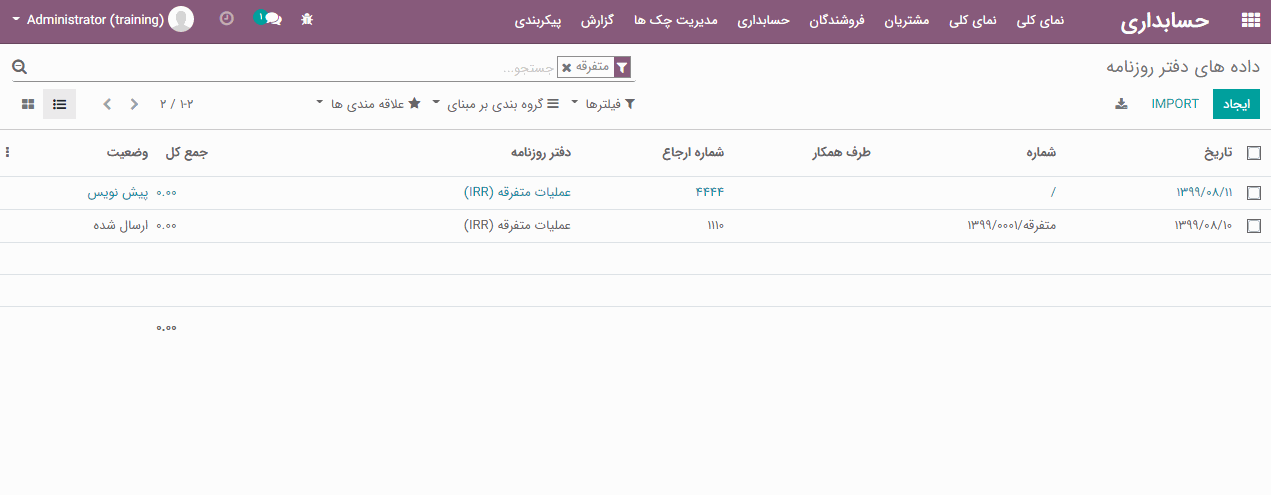Image resolution: width=1271 pixels, height=495 pixels.
Task: Click the IMPORT button
Action: (x=1175, y=104)
